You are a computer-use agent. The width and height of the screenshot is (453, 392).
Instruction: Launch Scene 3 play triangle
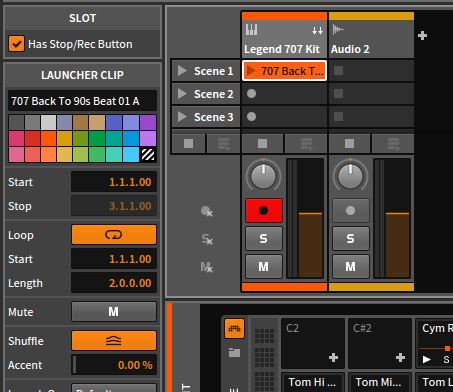pyautogui.click(x=182, y=117)
